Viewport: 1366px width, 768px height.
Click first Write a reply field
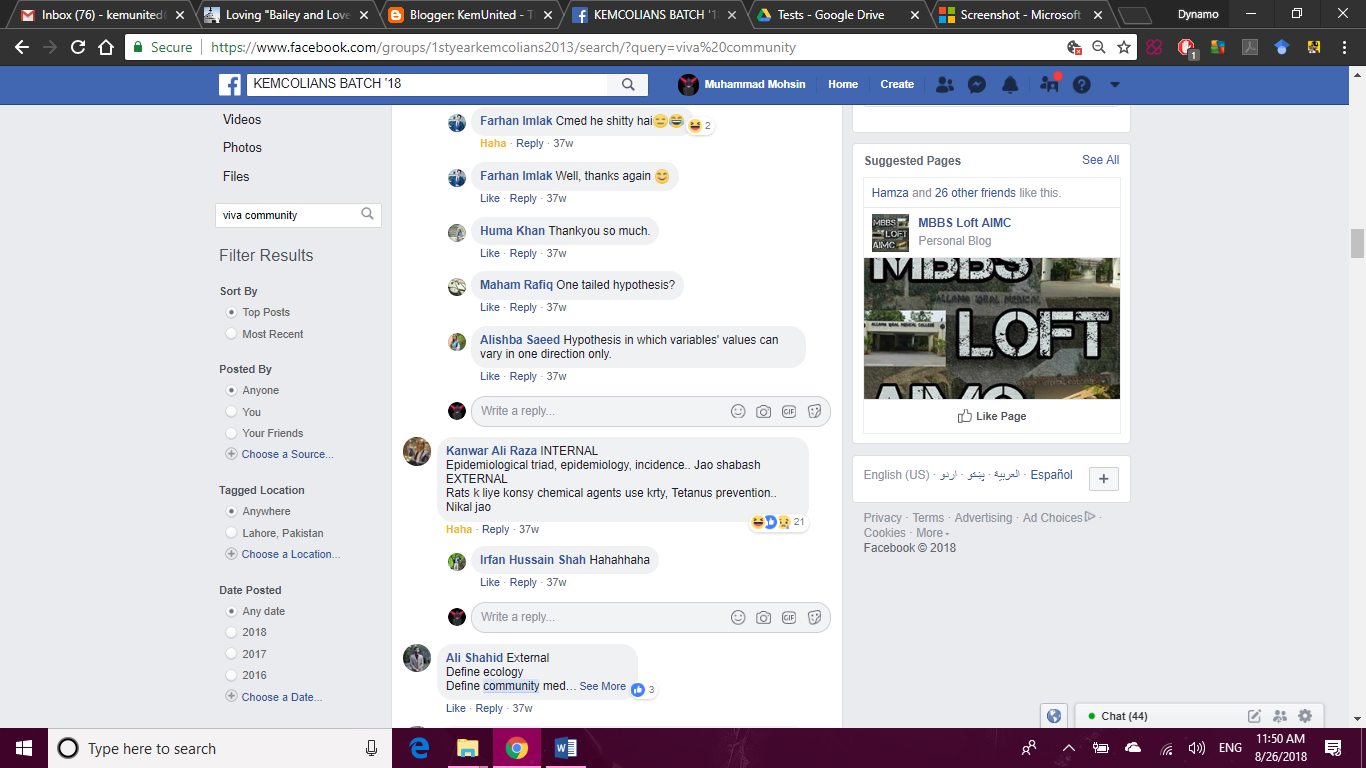[x=650, y=411]
